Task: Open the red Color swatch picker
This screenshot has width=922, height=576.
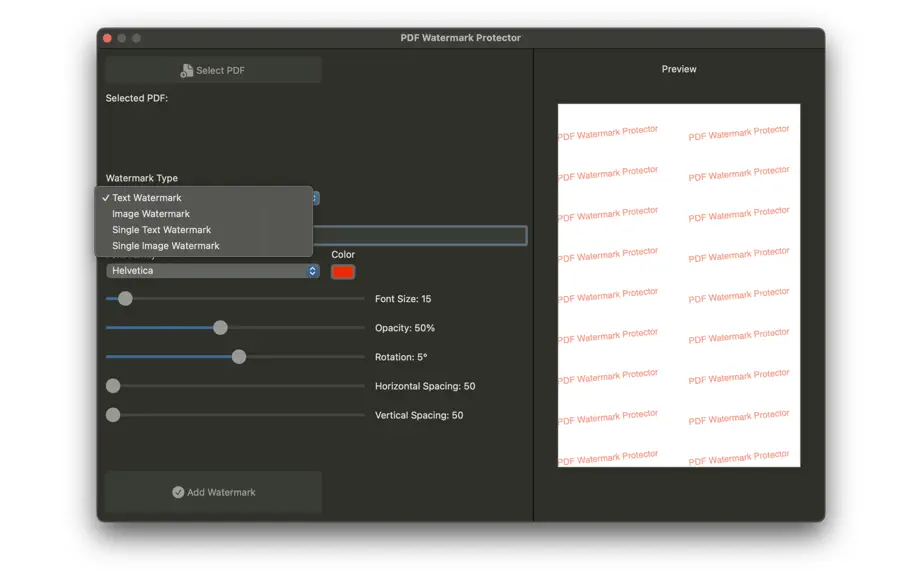Action: pos(343,272)
